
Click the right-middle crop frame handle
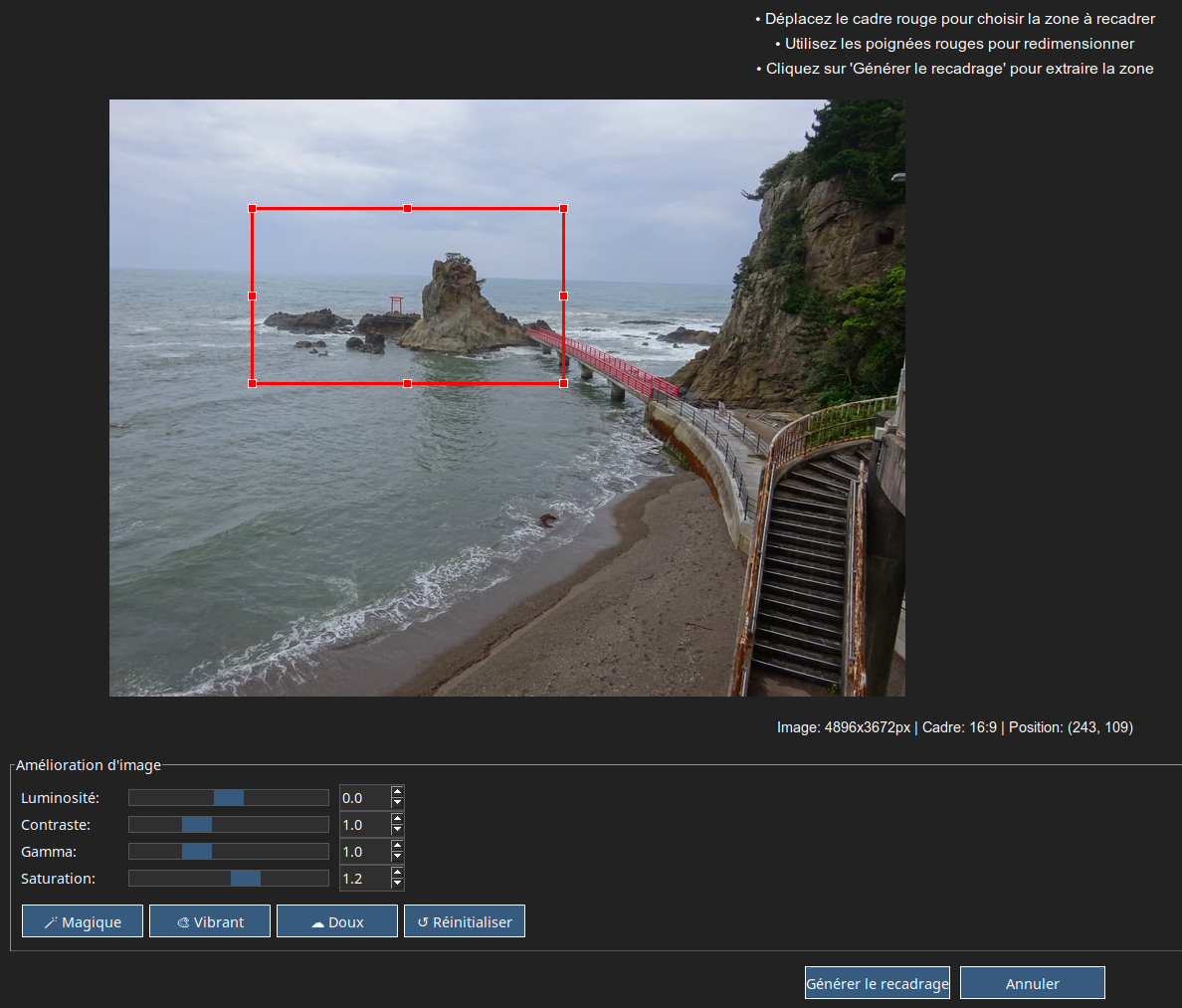[563, 296]
